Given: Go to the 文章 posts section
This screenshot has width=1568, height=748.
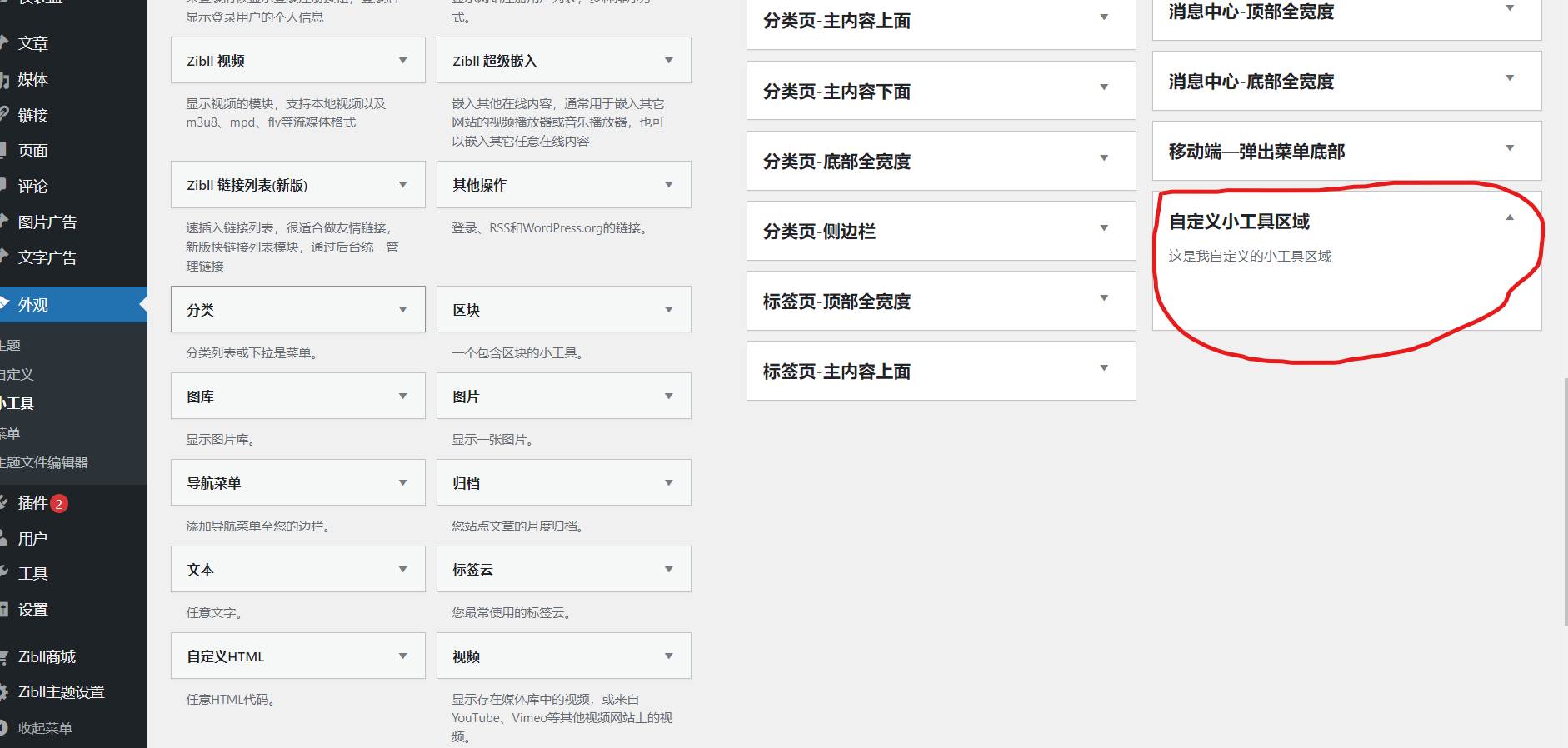Looking at the screenshot, I should (x=33, y=43).
